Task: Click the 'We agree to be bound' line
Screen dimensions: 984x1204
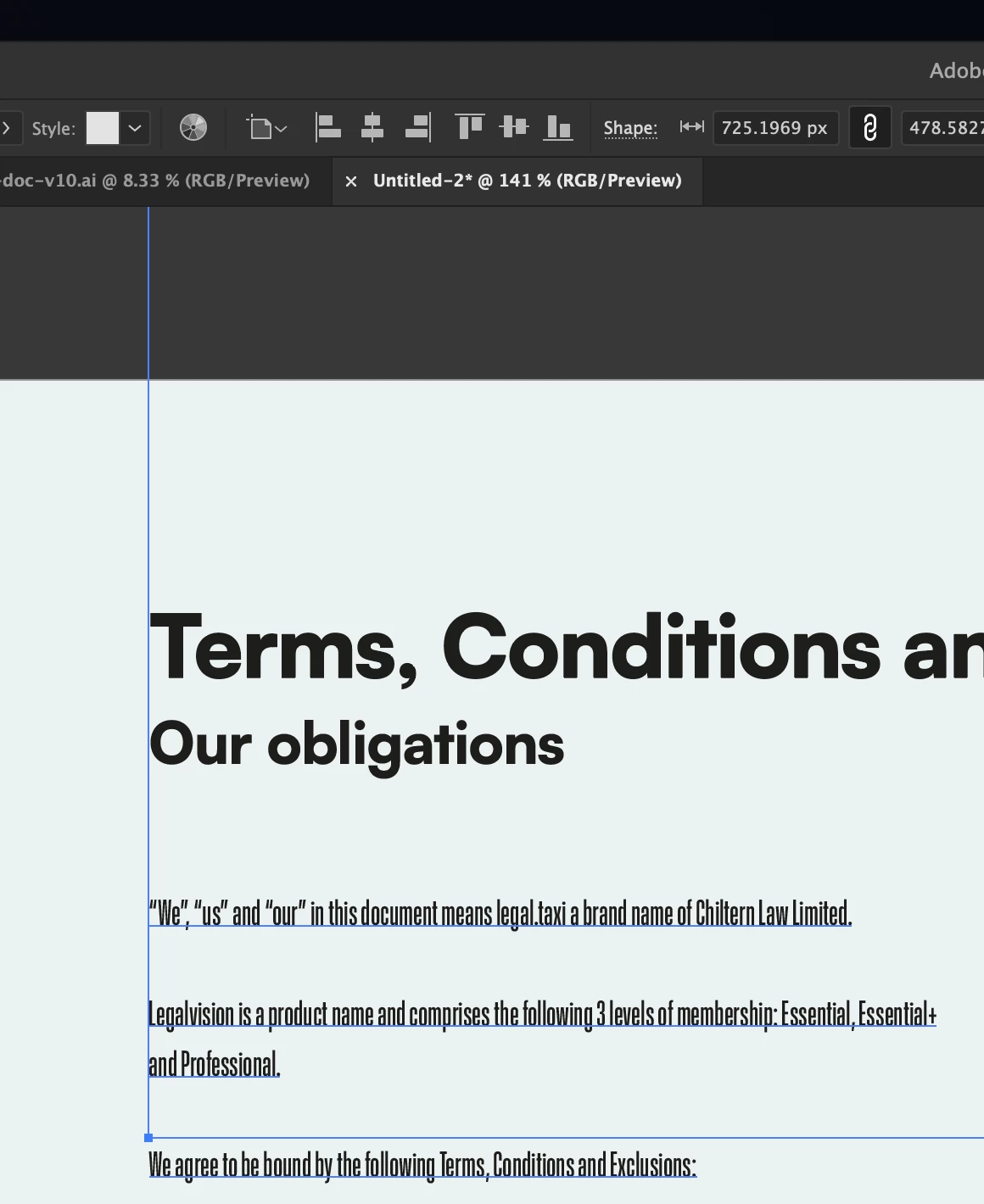Action: click(x=422, y=1165)
